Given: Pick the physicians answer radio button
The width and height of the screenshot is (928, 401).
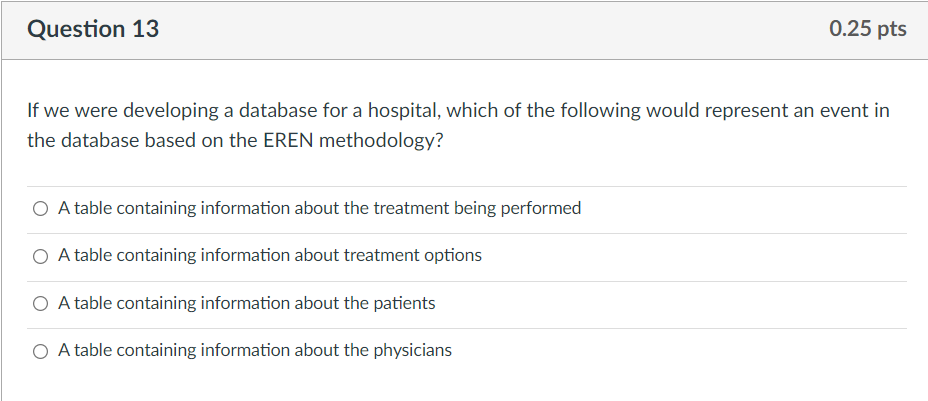Looking at the screenshot, I should pos(40,351).
